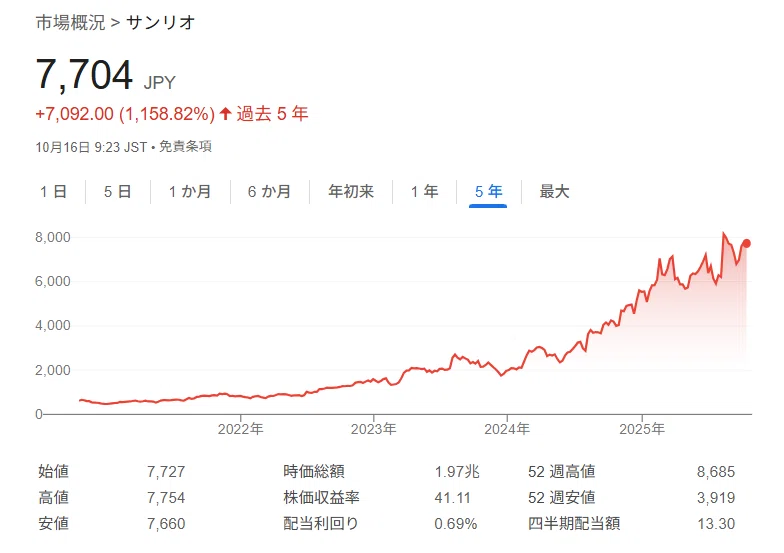Click the 配当利回り label
The image size is (784, 553).
pyautogui.click(x=321, y=524)
